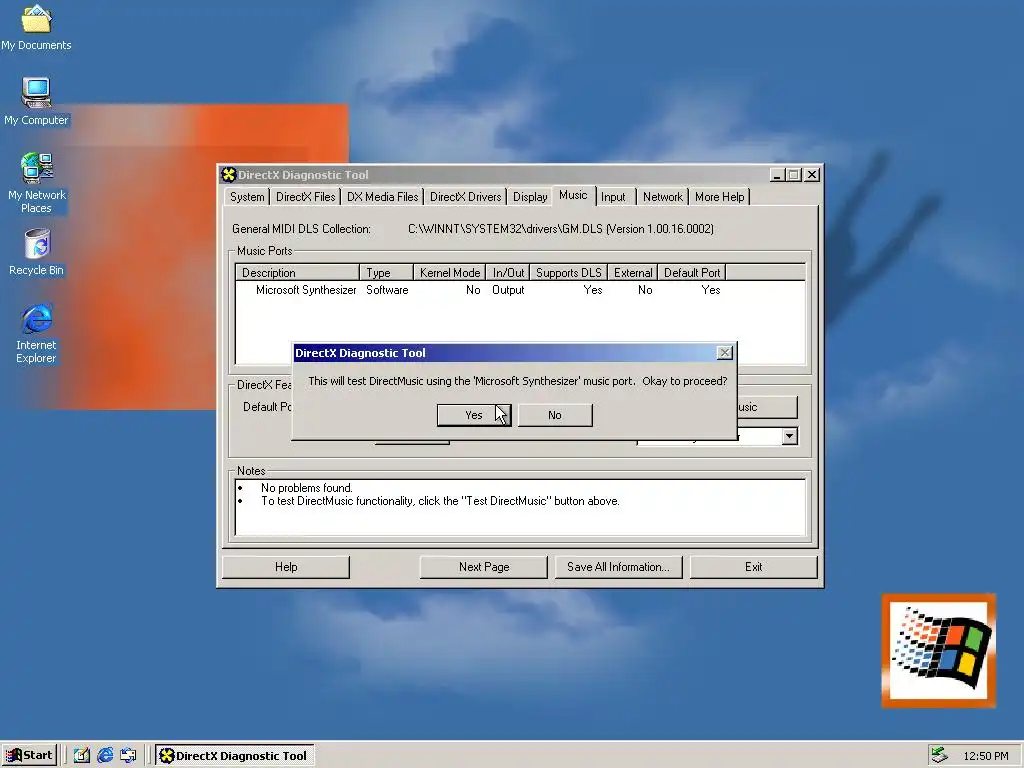Click the Default Port column header

(x=692, y=273)
